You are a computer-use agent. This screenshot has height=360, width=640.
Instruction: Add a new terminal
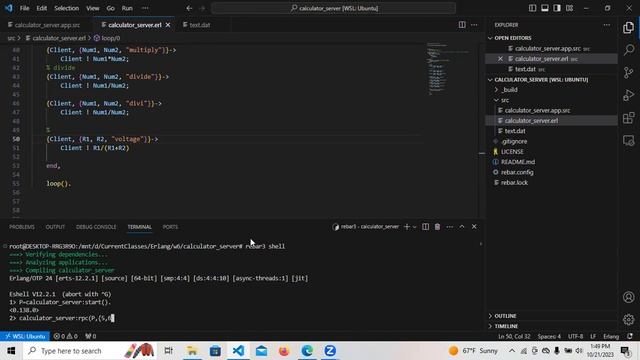point(407,227)
